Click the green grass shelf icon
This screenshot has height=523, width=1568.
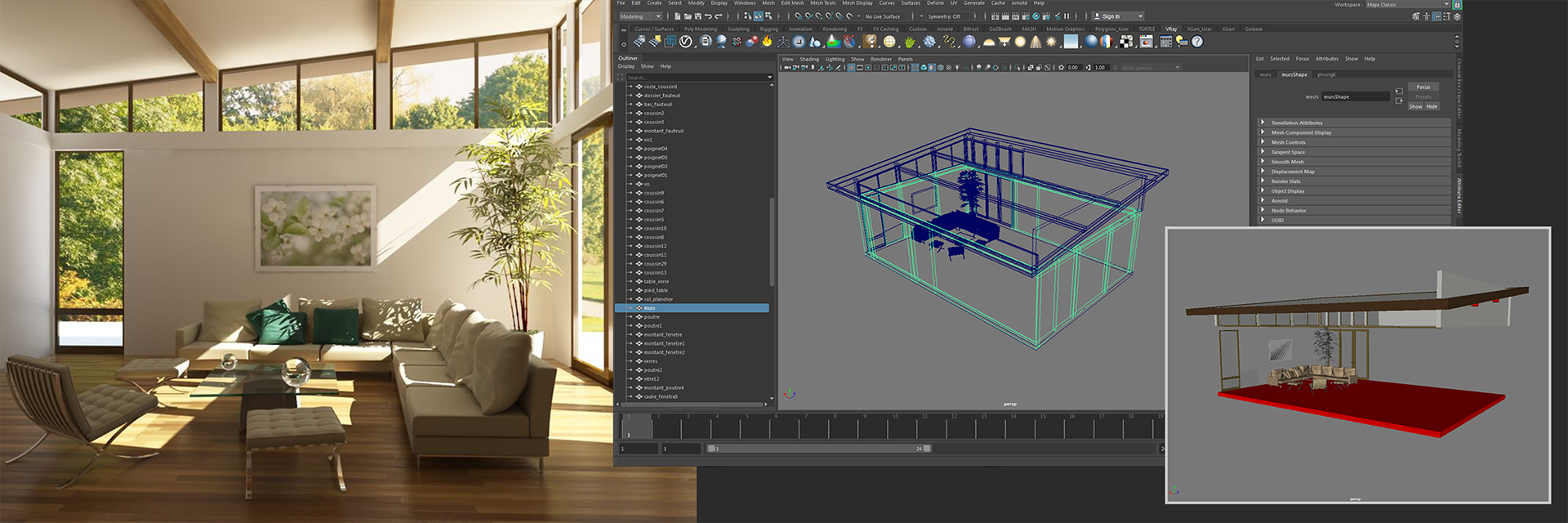point(910,42)
